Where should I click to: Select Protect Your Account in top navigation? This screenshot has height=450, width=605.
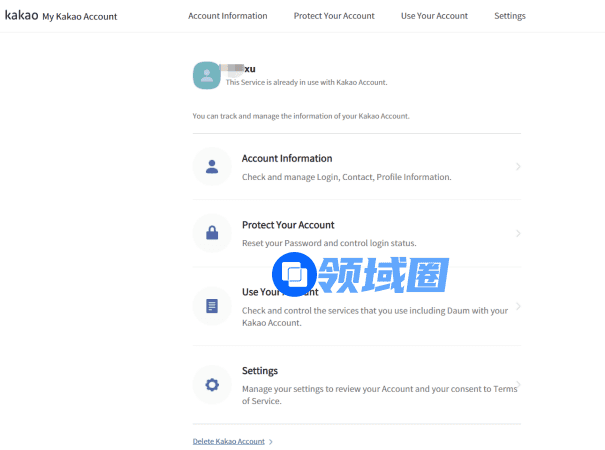coord(334,16)
